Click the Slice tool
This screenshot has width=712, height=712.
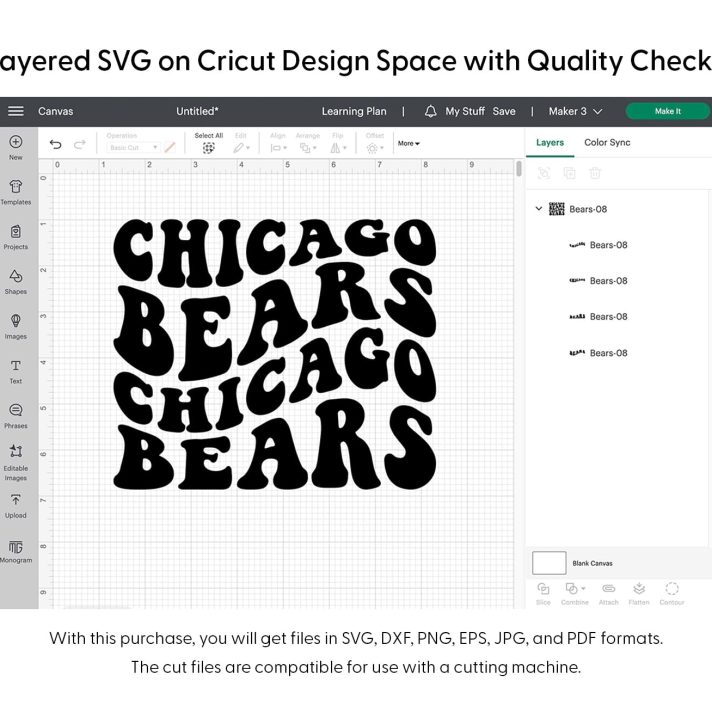coord(543,594)
